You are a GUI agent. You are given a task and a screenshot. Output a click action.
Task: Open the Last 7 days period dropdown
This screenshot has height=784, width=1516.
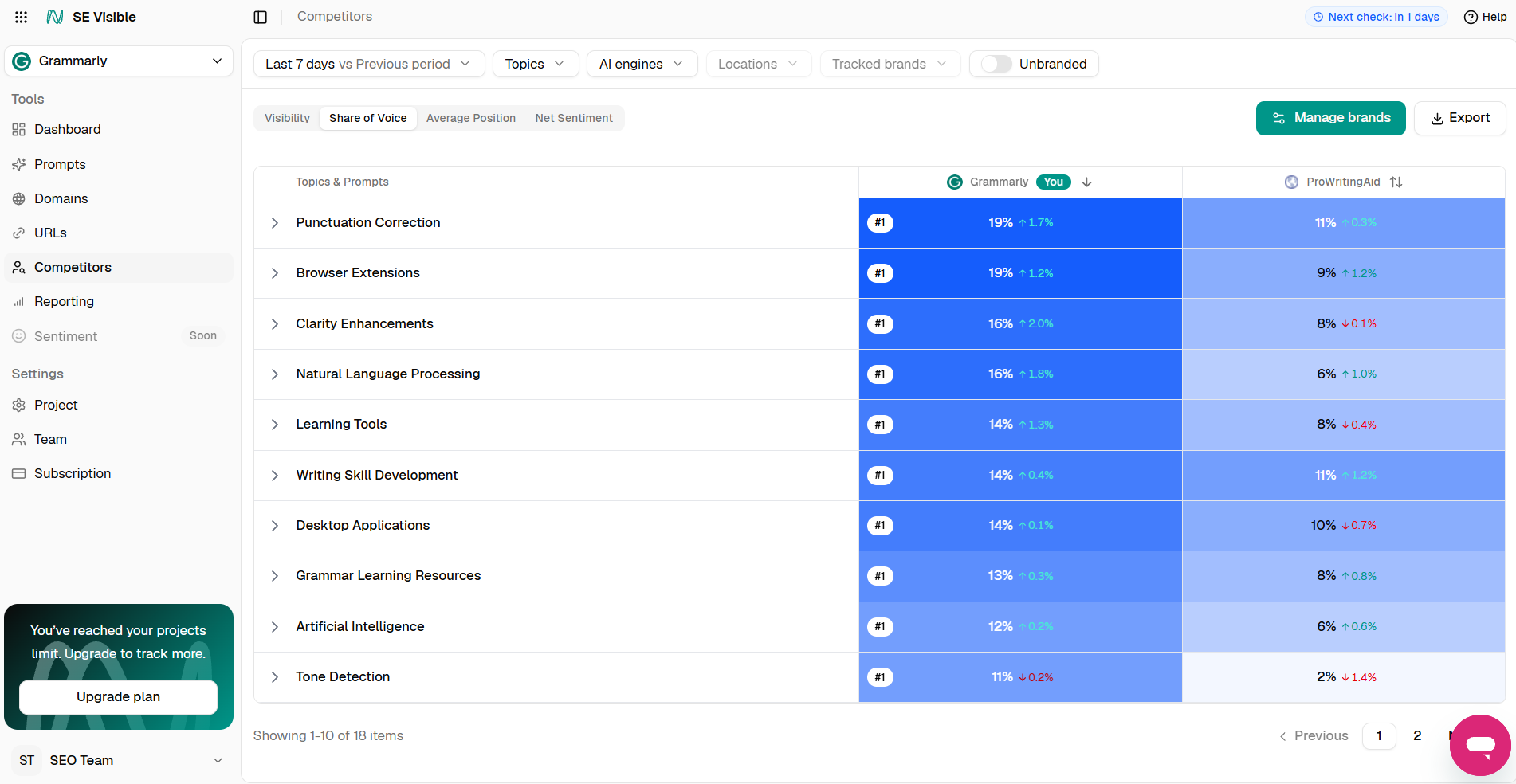(369, 64)
